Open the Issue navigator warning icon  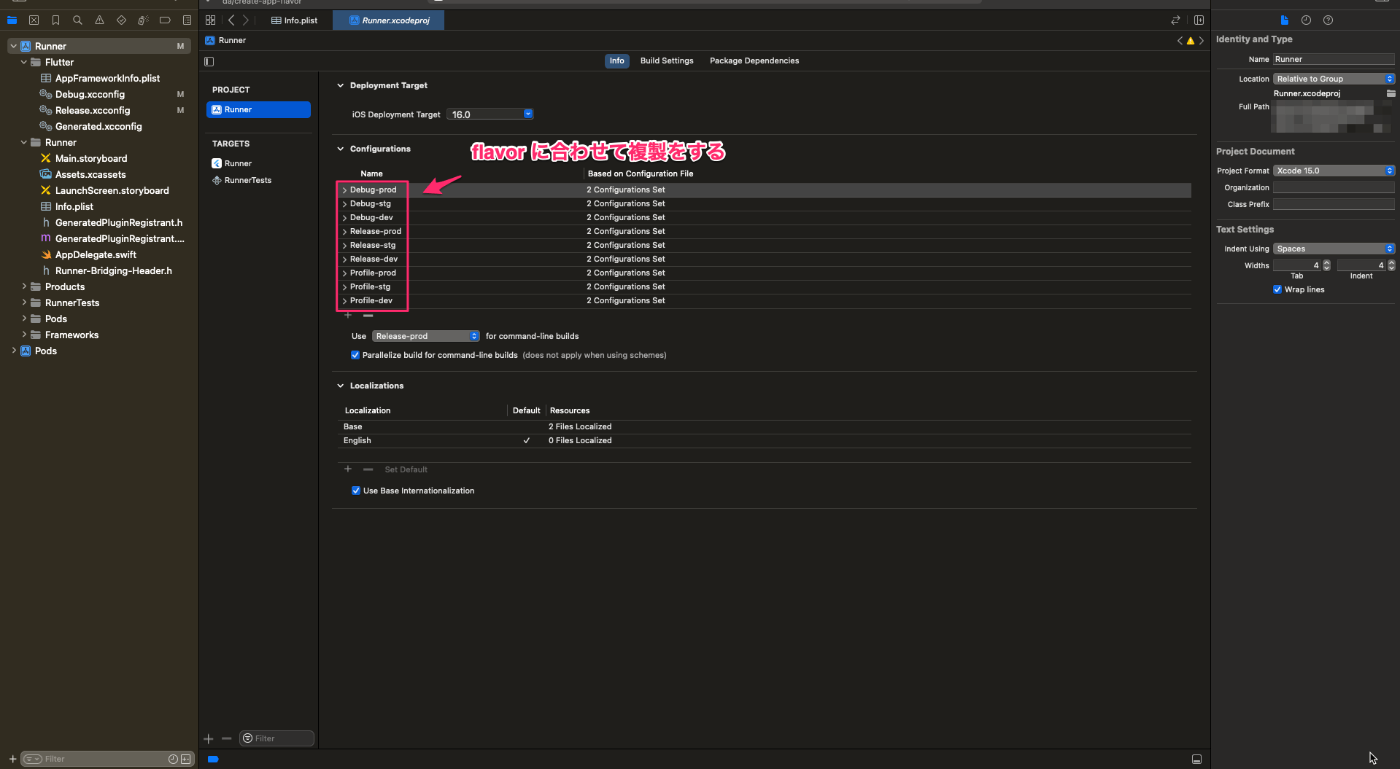point(99,20)
